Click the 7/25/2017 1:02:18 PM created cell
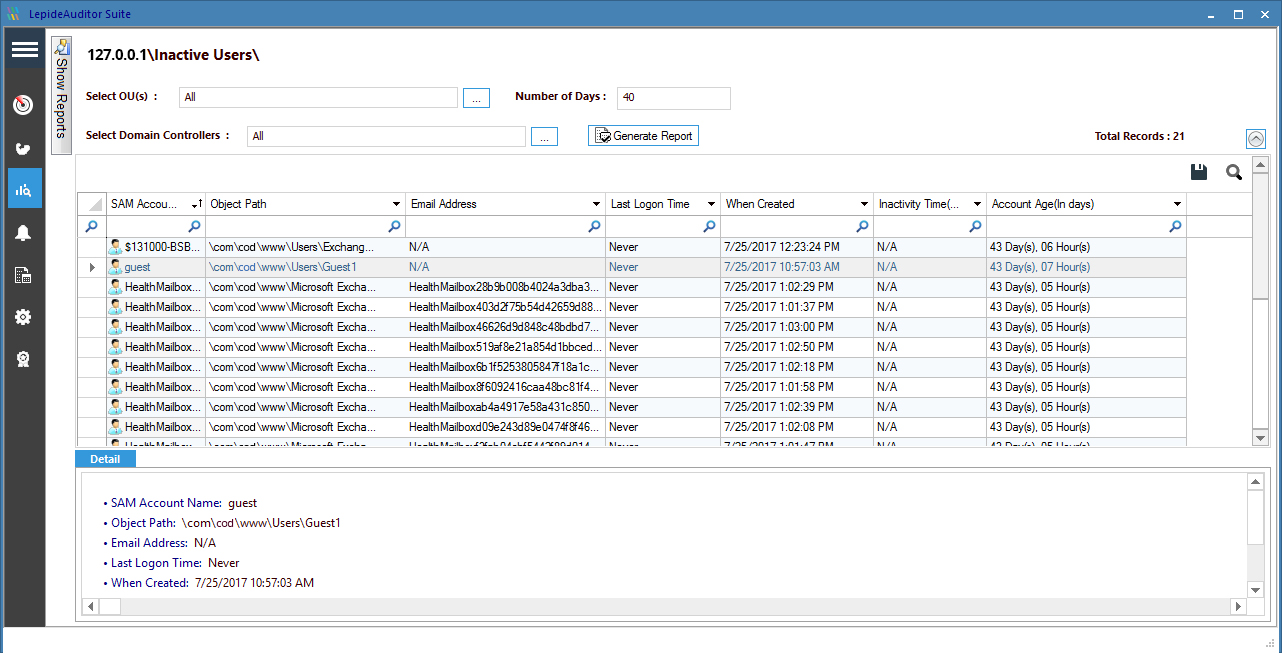The width and height of the screenshot is (1282, 653). pyautogui.click(x=797, y=367)
